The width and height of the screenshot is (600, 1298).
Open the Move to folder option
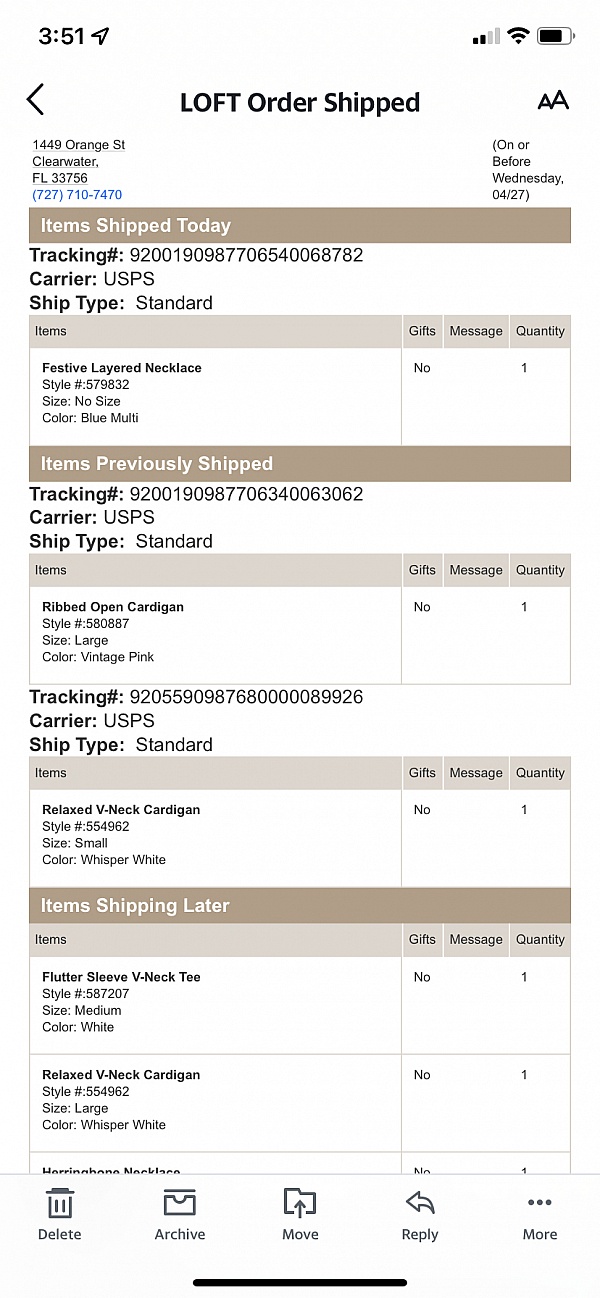coord(300,1215)
